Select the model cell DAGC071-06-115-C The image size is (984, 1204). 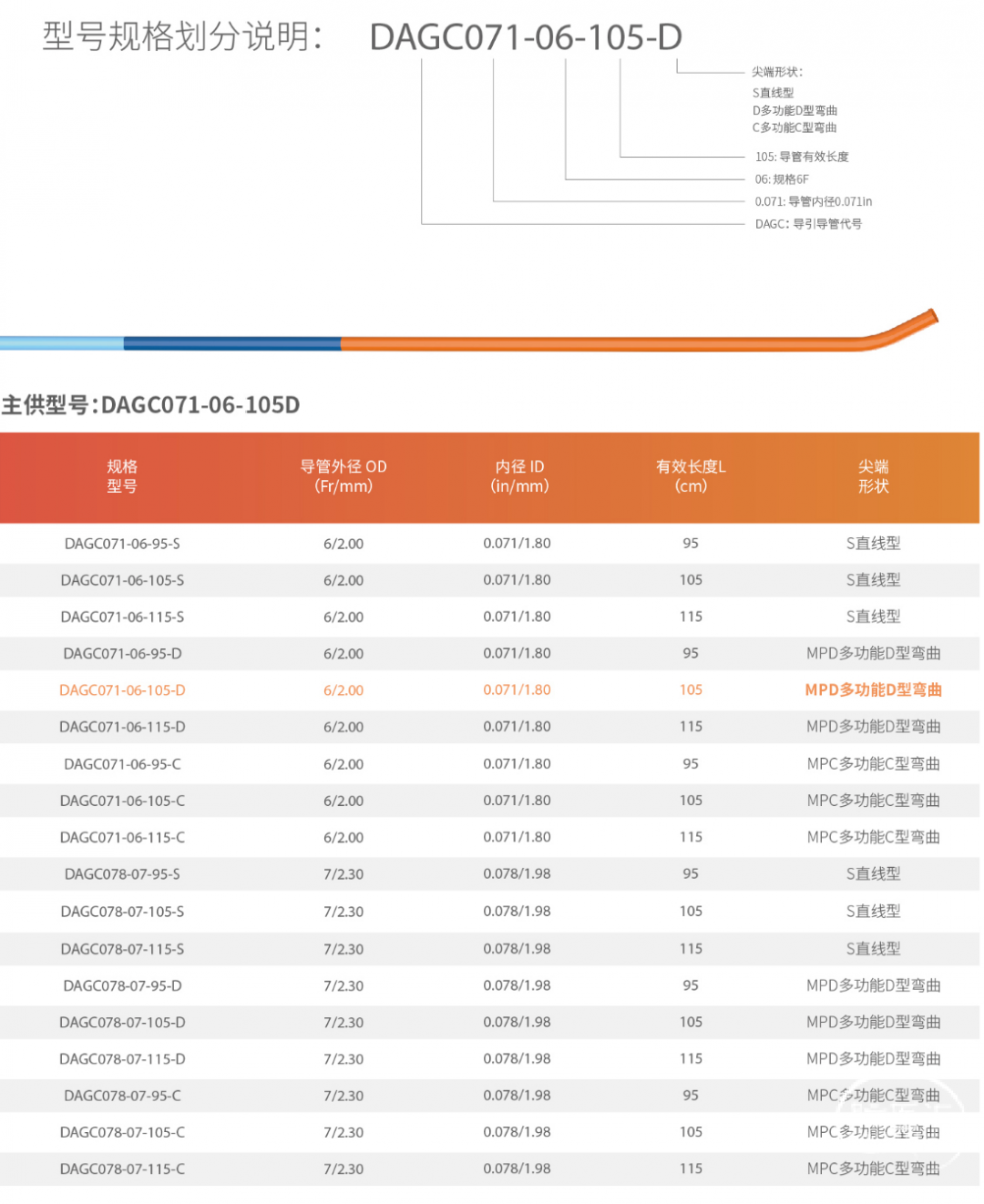(122, 837)
